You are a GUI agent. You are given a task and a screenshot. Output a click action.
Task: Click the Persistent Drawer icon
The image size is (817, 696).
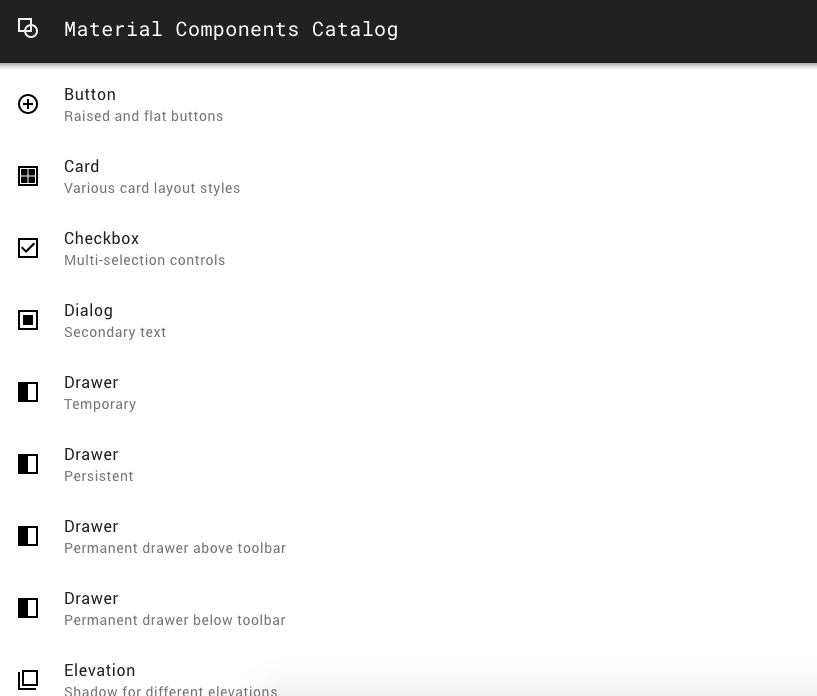coord(28,464)
